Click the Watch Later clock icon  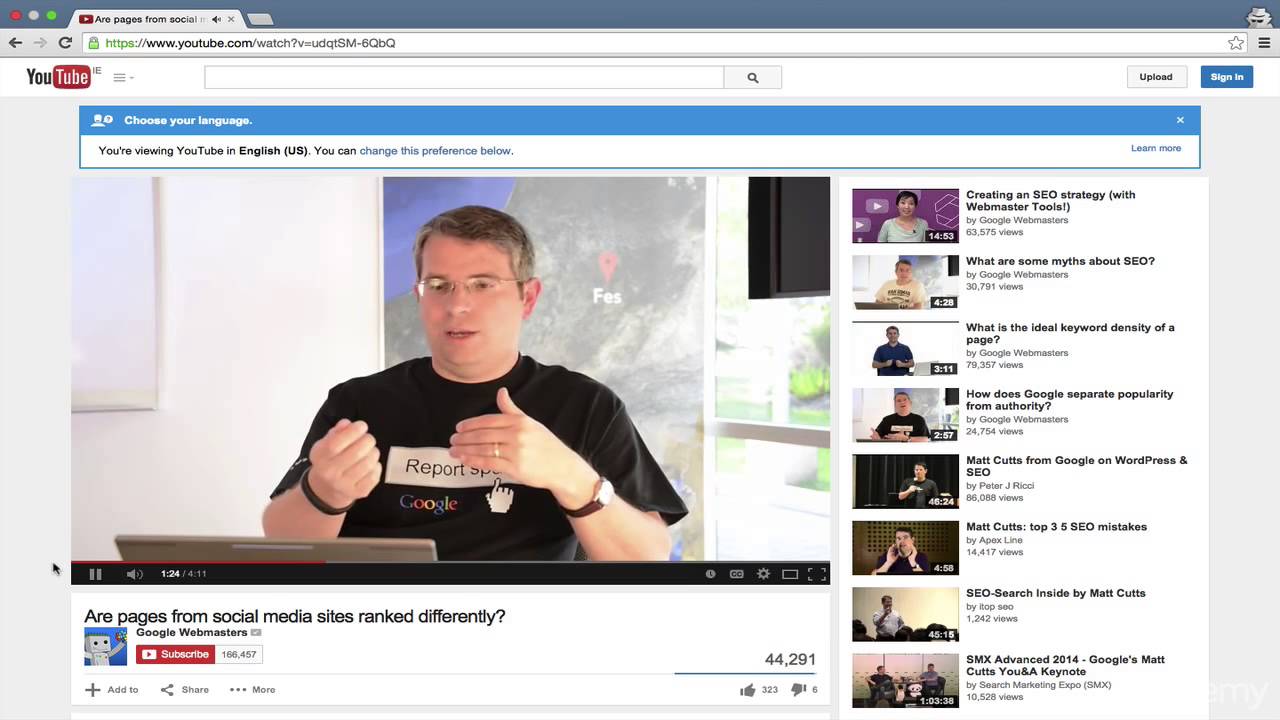click(711, 574)
